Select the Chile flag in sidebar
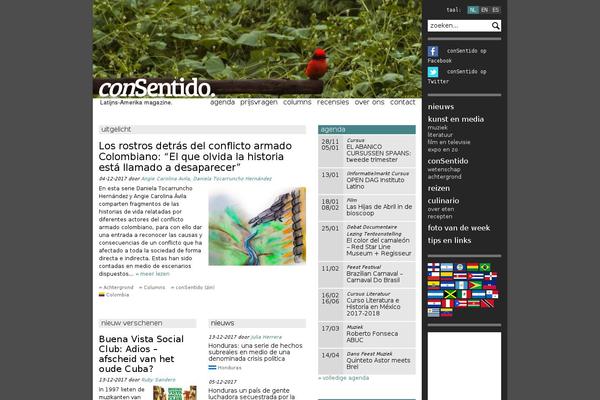The height and width of the screenshot is (400, 600). point(434,276)
